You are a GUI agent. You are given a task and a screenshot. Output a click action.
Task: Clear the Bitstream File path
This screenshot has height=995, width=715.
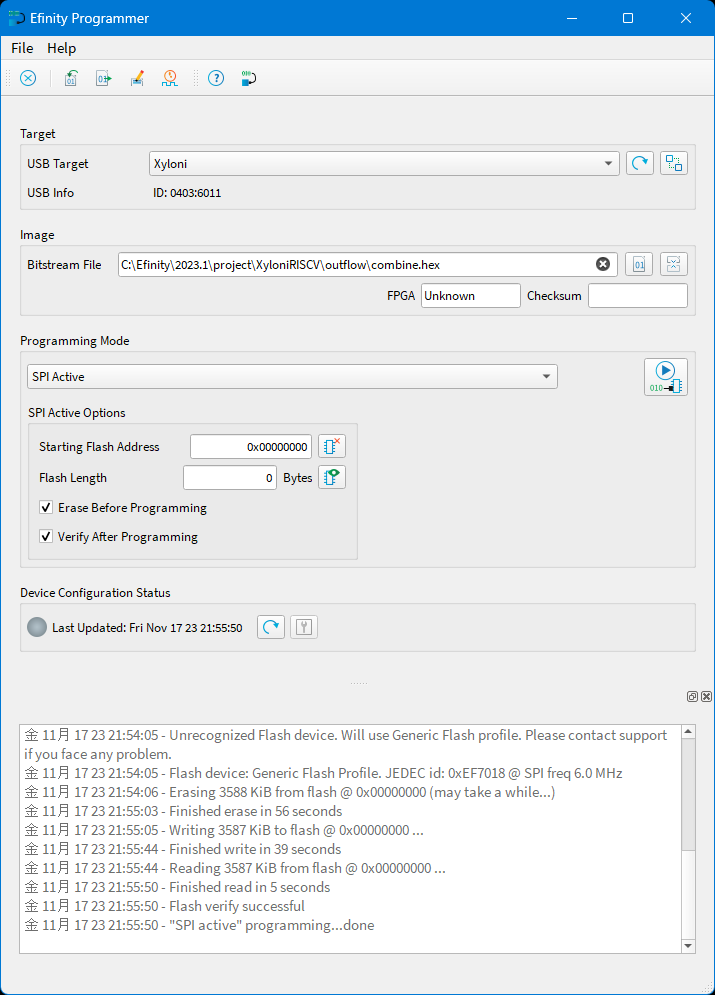pyautogui.click(x=603, y=264)
